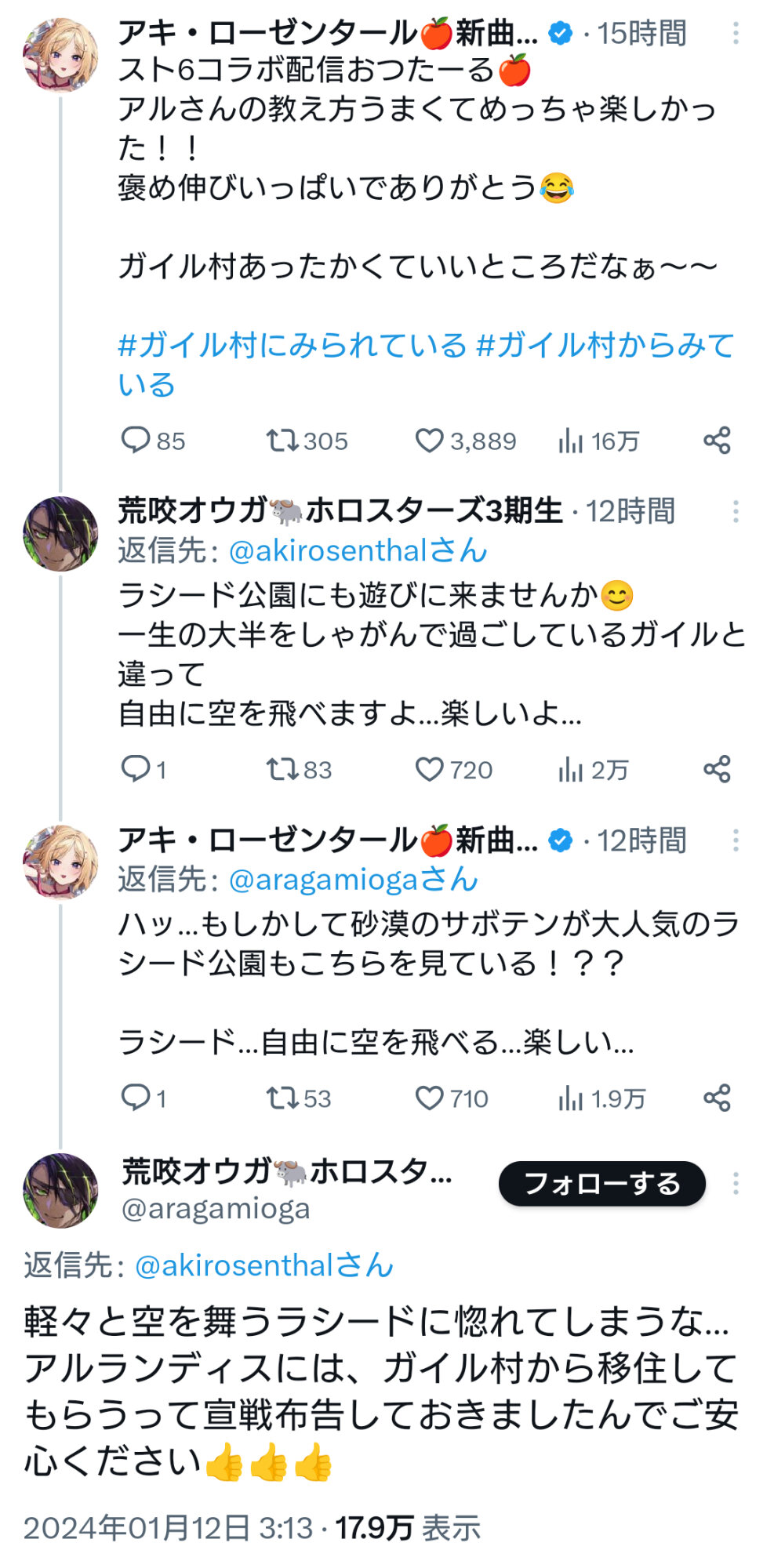Open Aki Rosenthal's avatar on top tweet
The image size is (774, 1568).
point(60,55)
